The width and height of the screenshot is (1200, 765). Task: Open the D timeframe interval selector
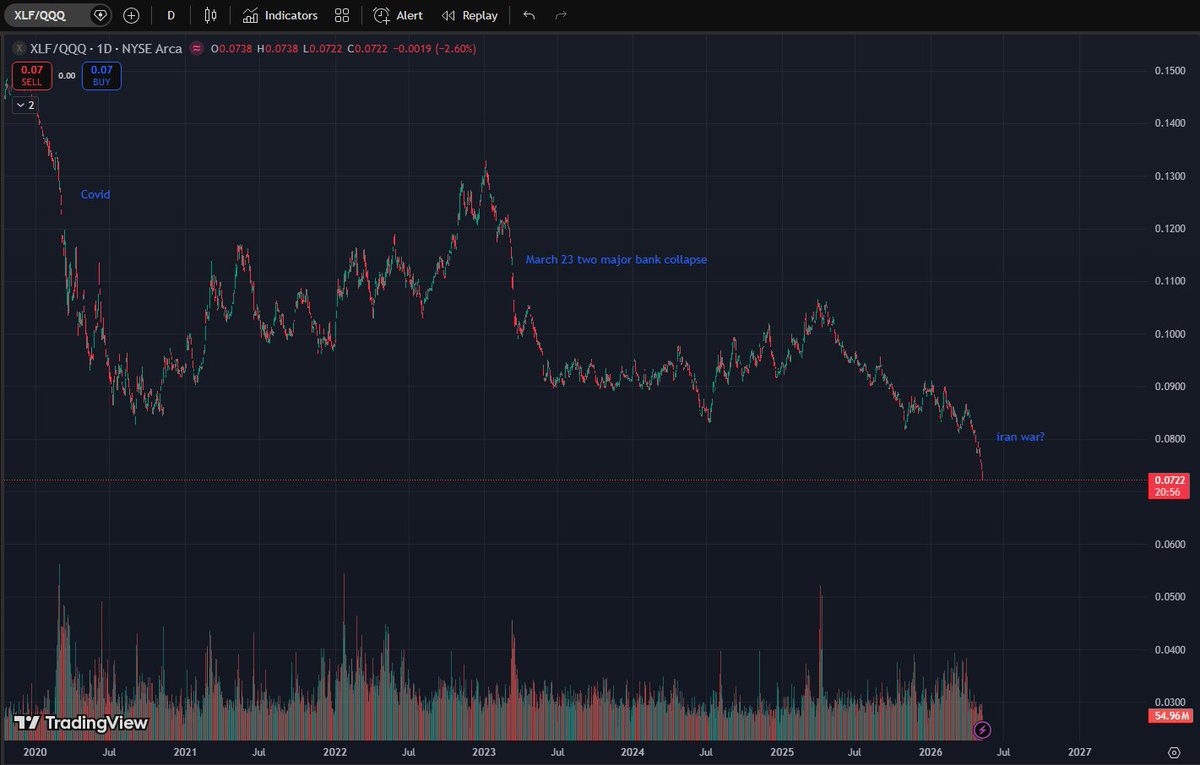(171, 15)
